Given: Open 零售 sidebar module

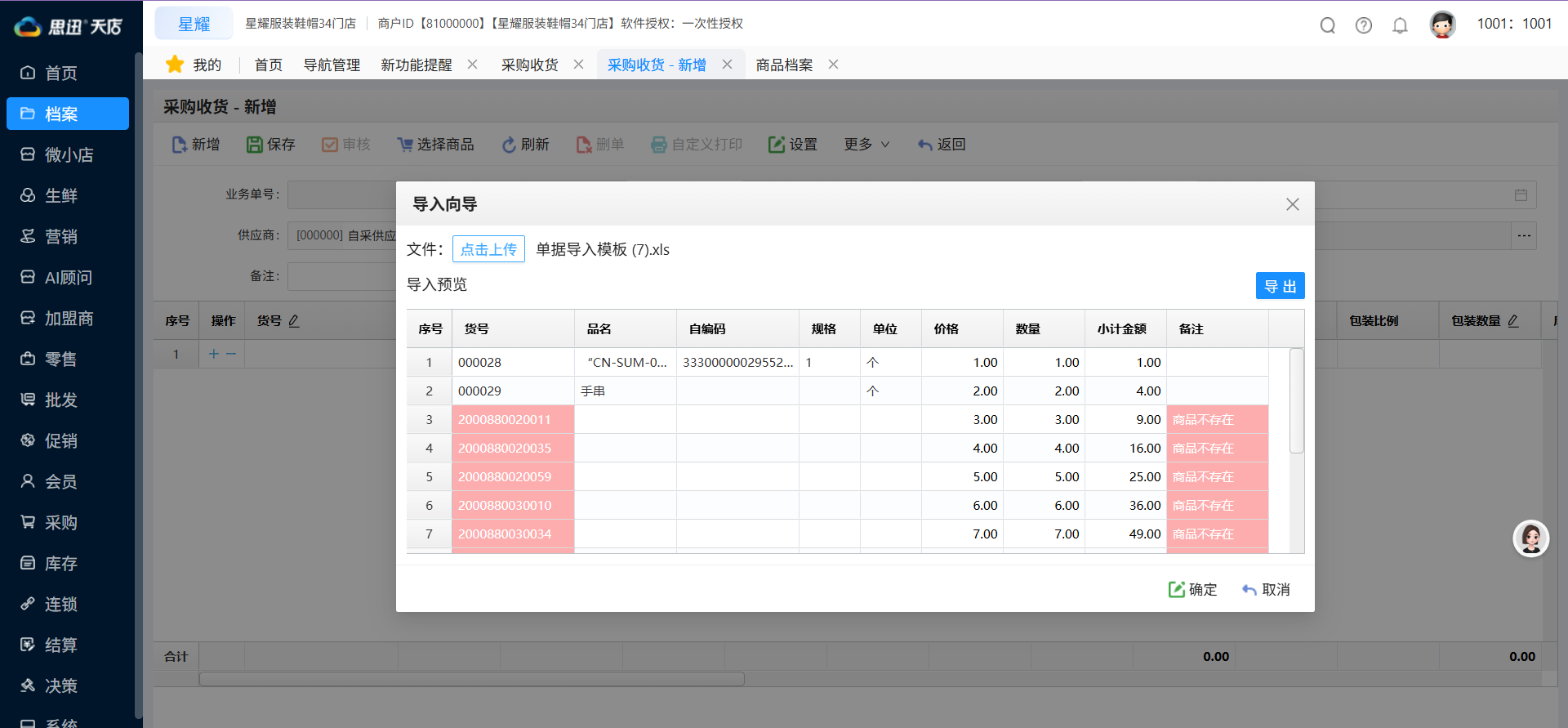Looking at the screenshot, I should (x=67, y=359).
